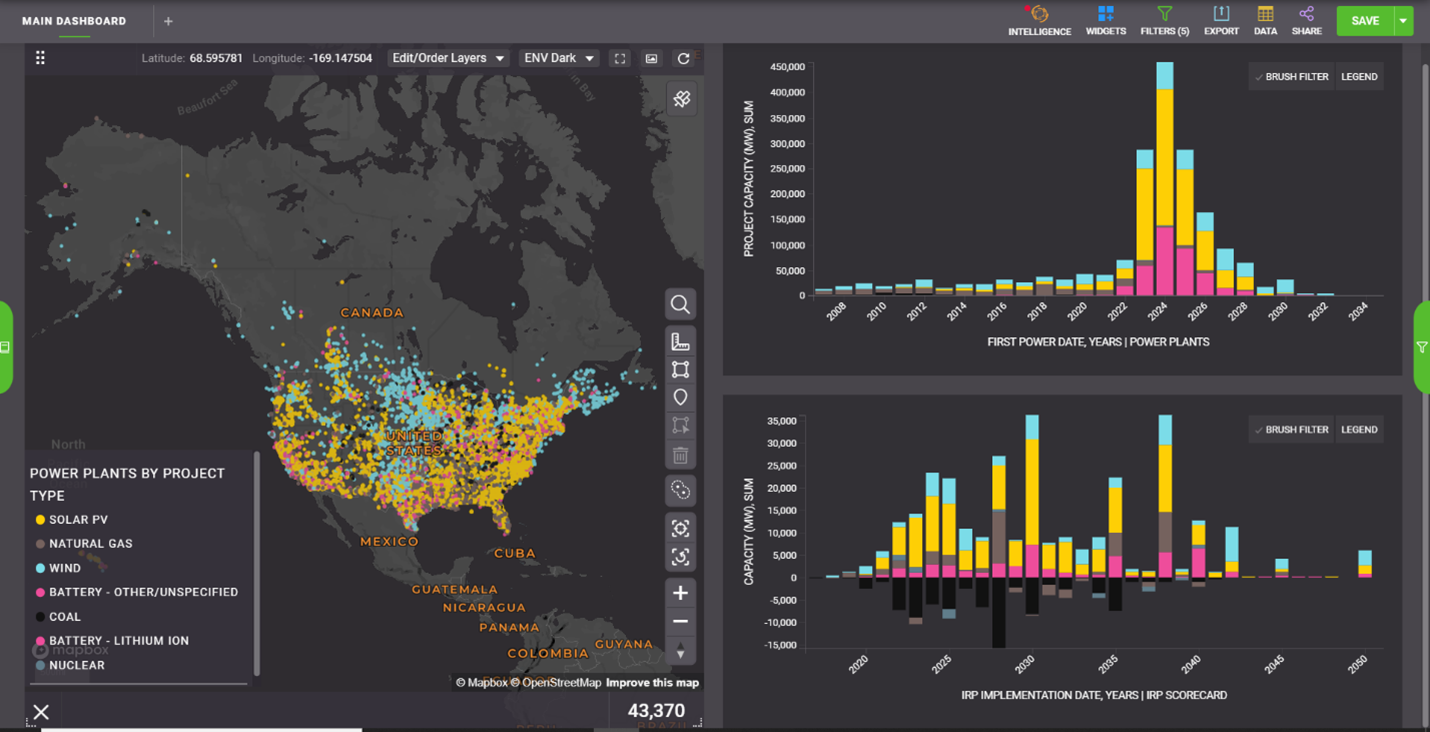Click the Widgets icon

(1105, 20)
